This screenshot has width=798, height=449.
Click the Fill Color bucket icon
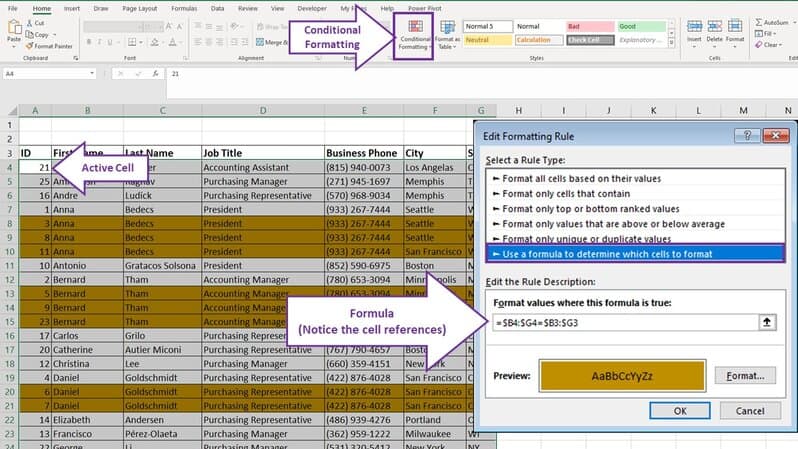pyautogui.click(x=154, y=42)
